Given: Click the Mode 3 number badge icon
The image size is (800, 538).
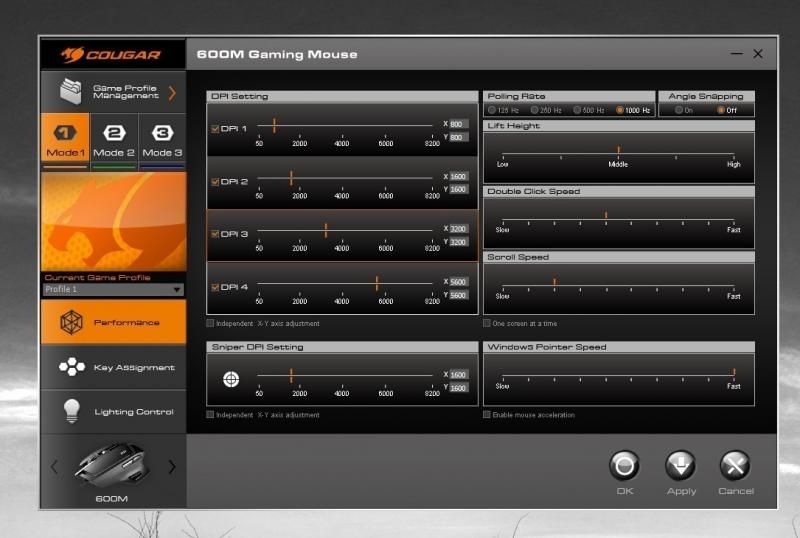Looking at the screenshot, I should pos(162,133).
